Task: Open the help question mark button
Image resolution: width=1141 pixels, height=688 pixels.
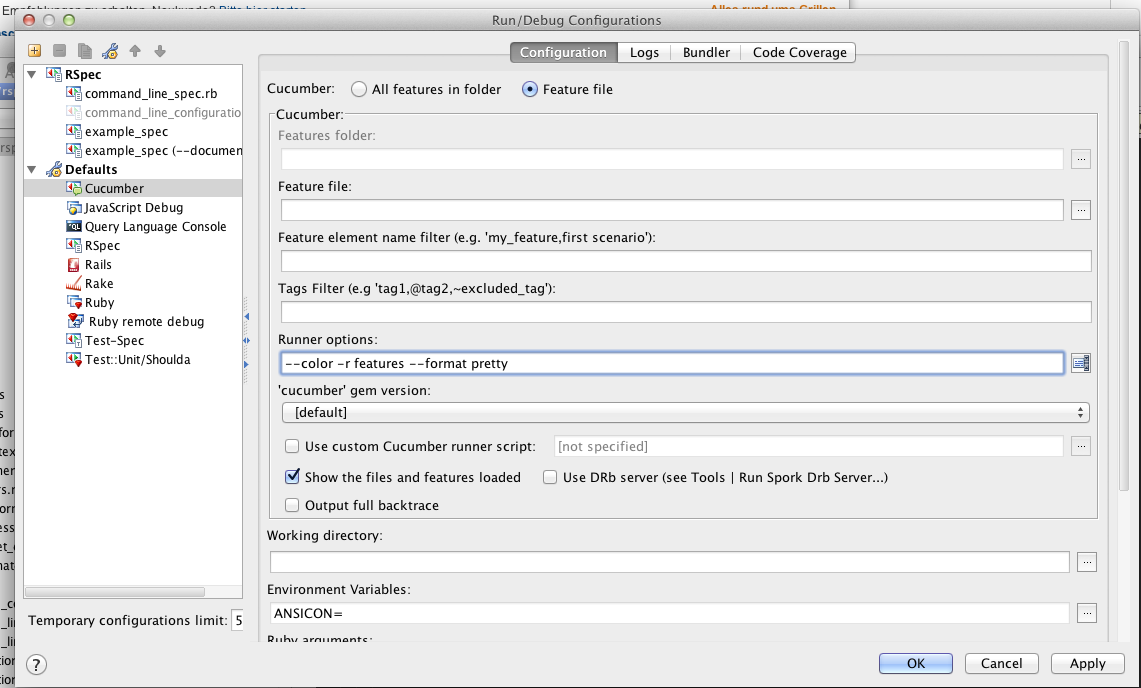Action: [x=36, y=664]
